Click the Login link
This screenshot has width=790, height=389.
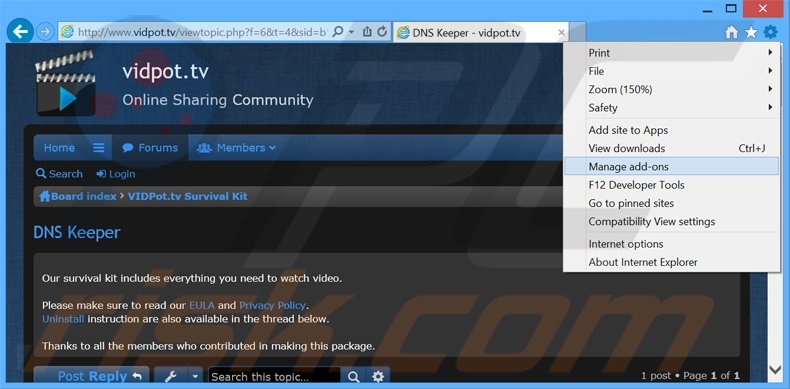116,174
